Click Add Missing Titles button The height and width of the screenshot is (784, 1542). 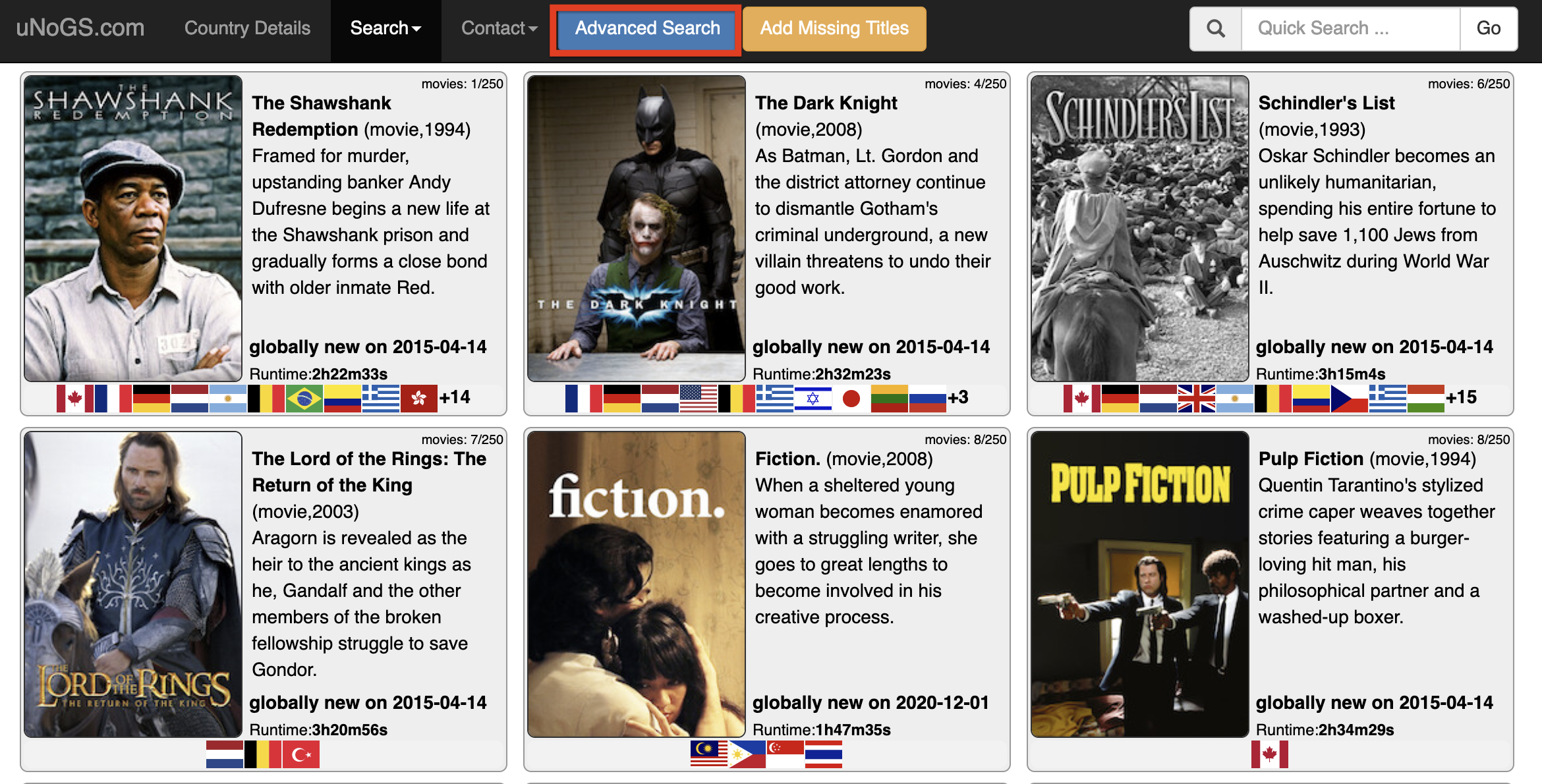click(x=834, y=28)
